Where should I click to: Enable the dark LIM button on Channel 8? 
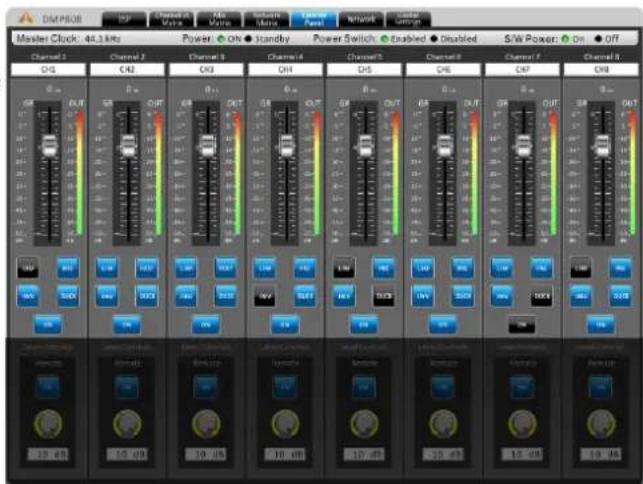(581, 268)
